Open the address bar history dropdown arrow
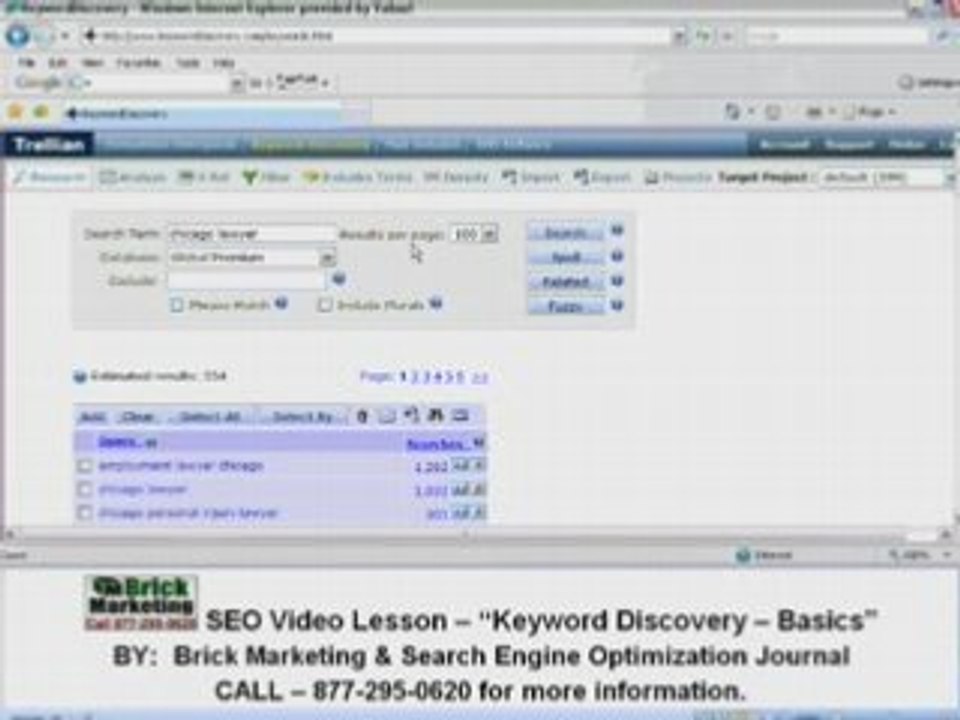The height and width of the screenshot is (720, 960). tap(678, 36)
